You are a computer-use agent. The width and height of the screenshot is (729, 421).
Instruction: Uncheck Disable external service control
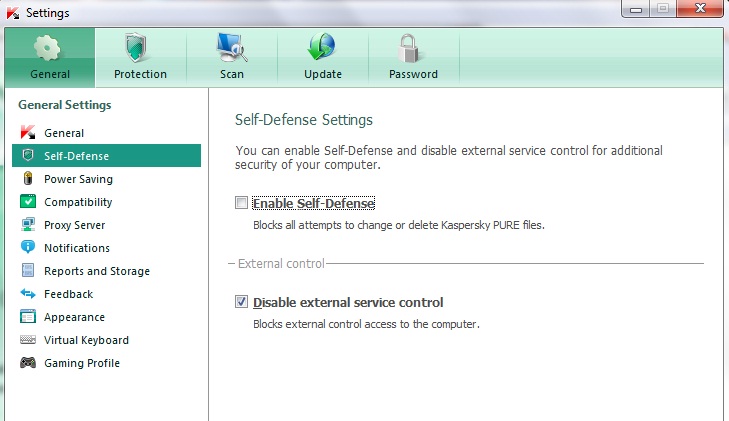241,302
